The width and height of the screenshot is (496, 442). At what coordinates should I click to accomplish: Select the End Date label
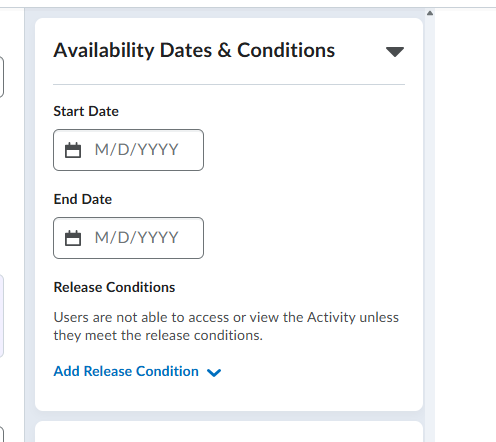pos(83,199)
